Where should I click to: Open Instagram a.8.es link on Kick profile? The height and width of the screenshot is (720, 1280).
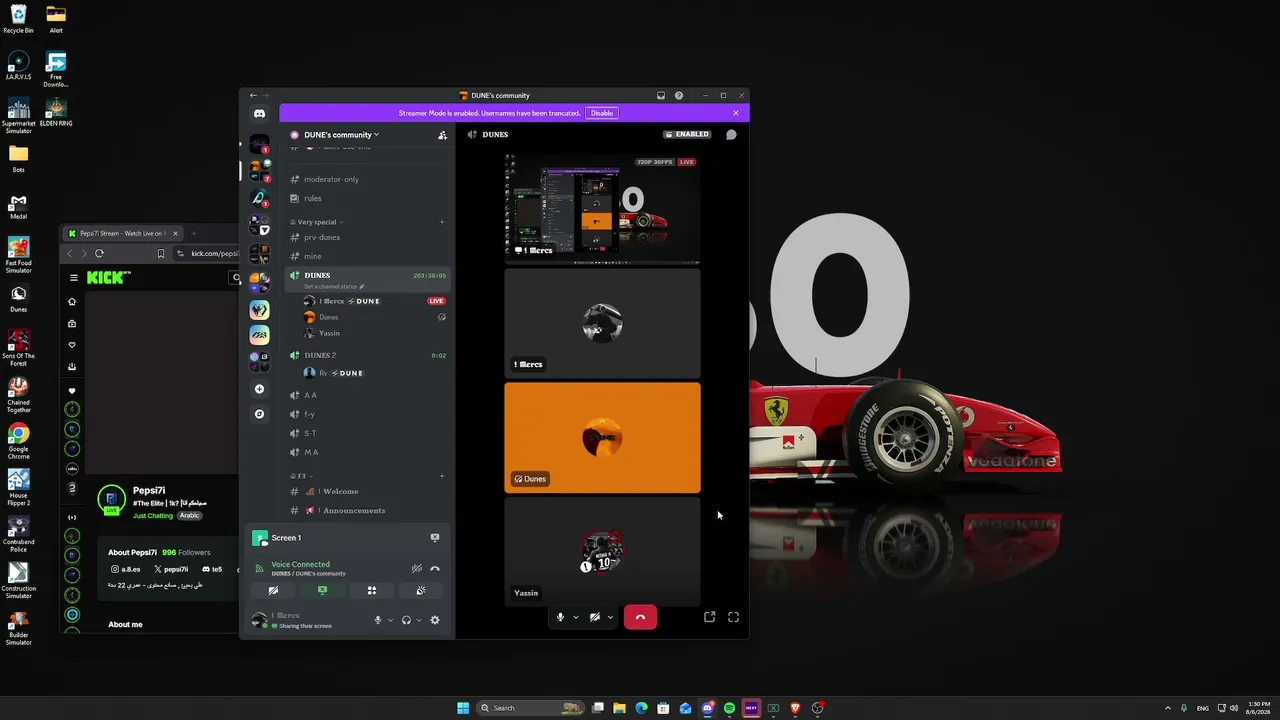[x=126, y=569]
